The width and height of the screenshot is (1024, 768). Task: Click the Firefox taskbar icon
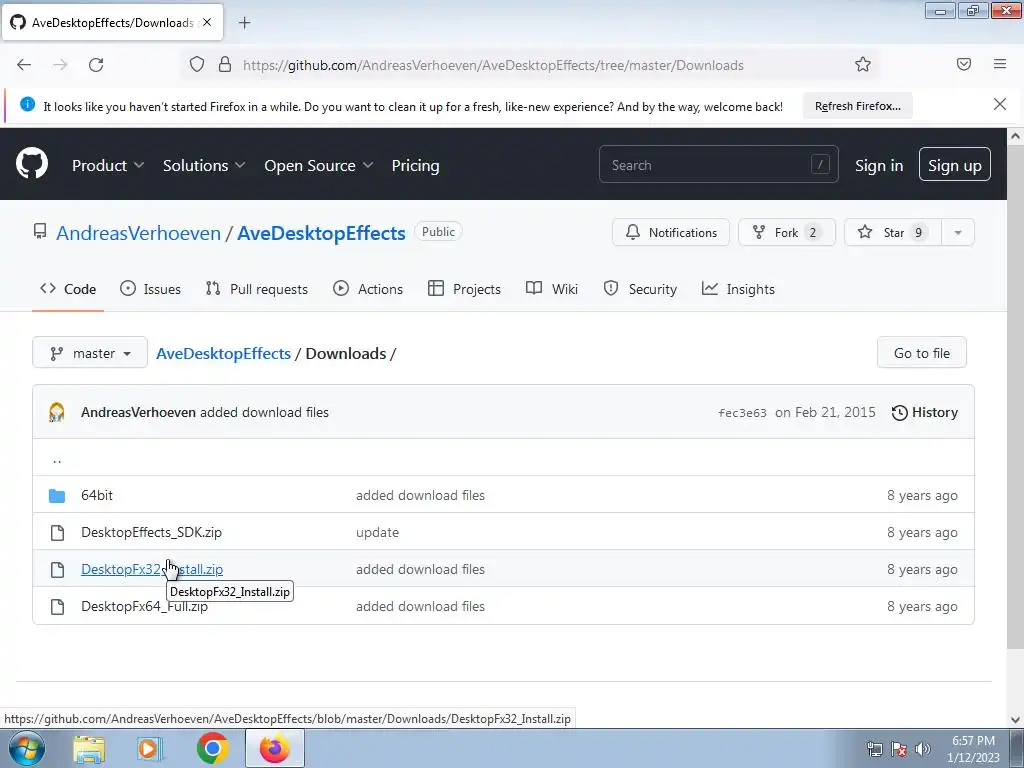coord(275,748)
